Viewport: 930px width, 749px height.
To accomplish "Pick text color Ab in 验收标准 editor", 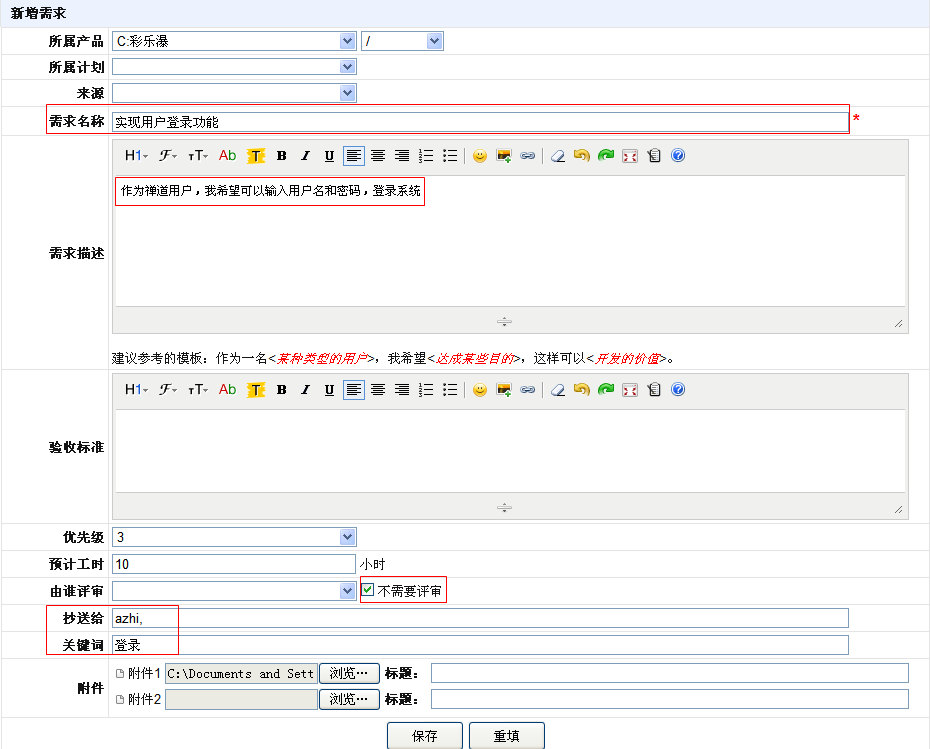I will click(x=227, y=389).
